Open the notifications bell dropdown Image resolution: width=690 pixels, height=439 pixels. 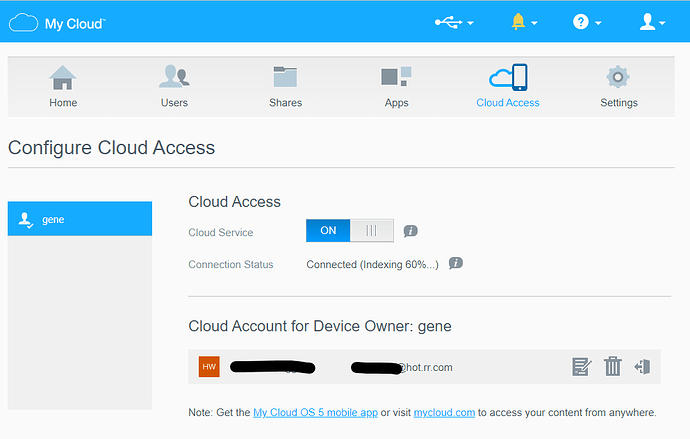524,22
